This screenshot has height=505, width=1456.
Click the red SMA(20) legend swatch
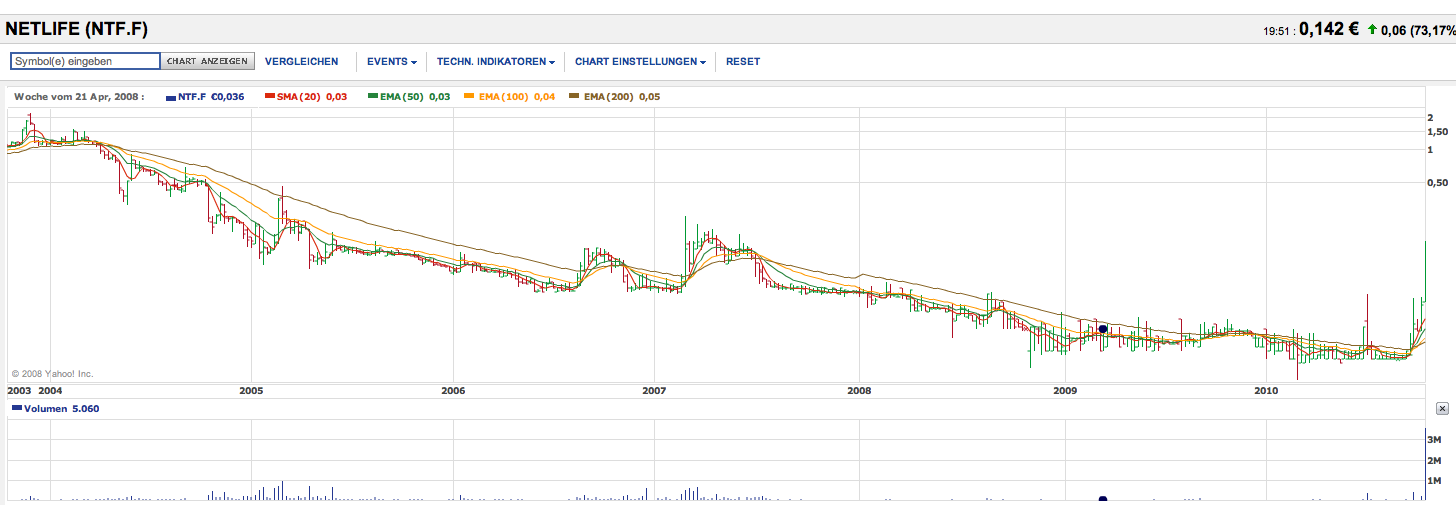pyautogui.click(x=269, y=97)
